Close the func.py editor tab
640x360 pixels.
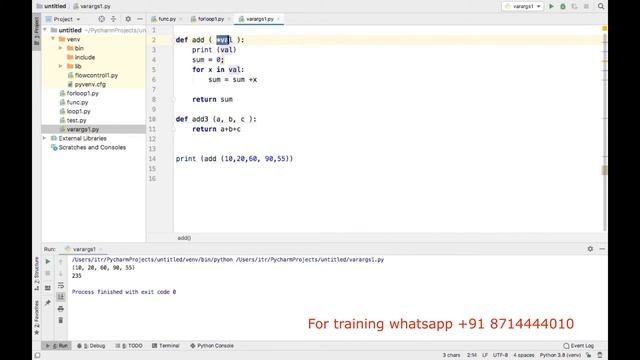[x=181, y=19]
